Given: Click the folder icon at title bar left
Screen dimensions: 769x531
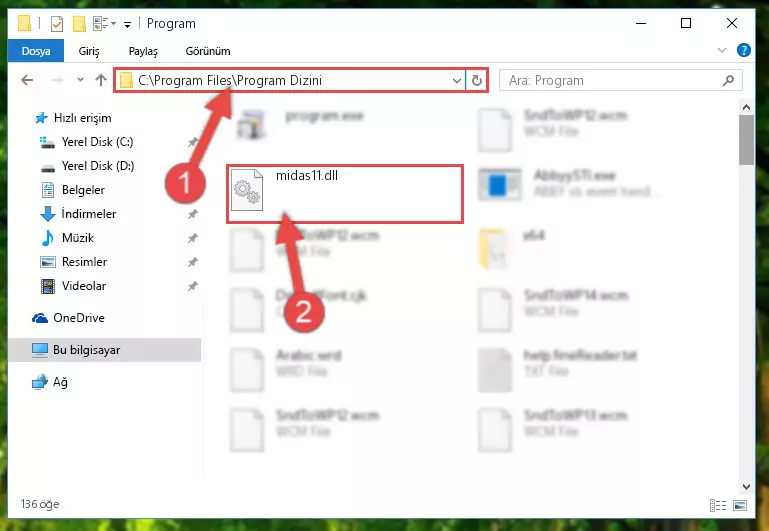Looking at the screenshot, I should point(24,23).
